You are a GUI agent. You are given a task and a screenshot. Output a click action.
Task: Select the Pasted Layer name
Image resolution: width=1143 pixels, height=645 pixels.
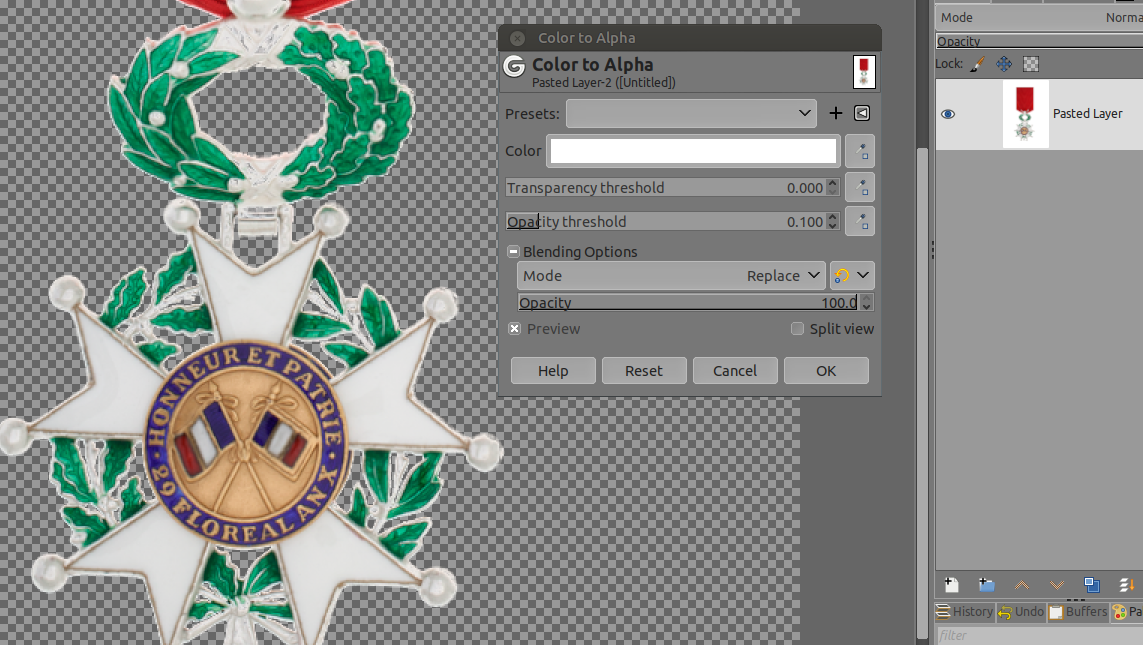1088,114
